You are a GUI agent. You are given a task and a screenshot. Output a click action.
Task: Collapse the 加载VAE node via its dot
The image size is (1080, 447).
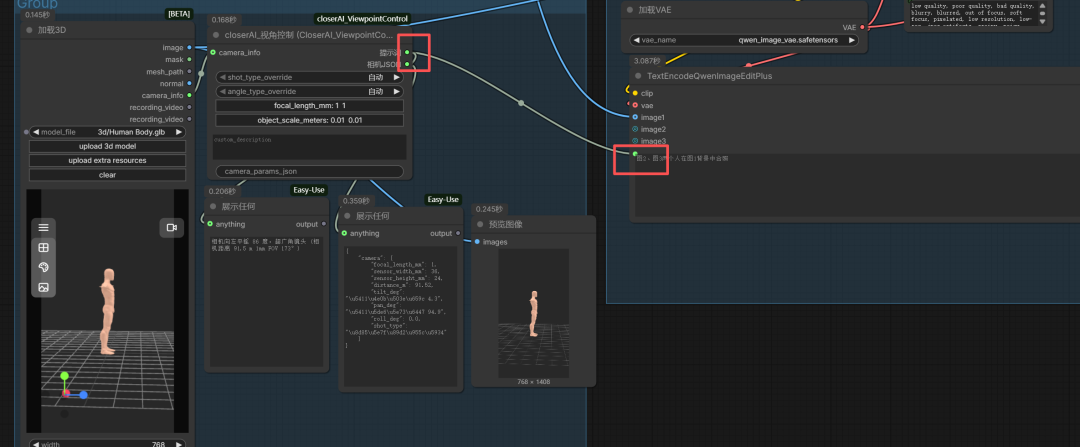click(630, 10)
